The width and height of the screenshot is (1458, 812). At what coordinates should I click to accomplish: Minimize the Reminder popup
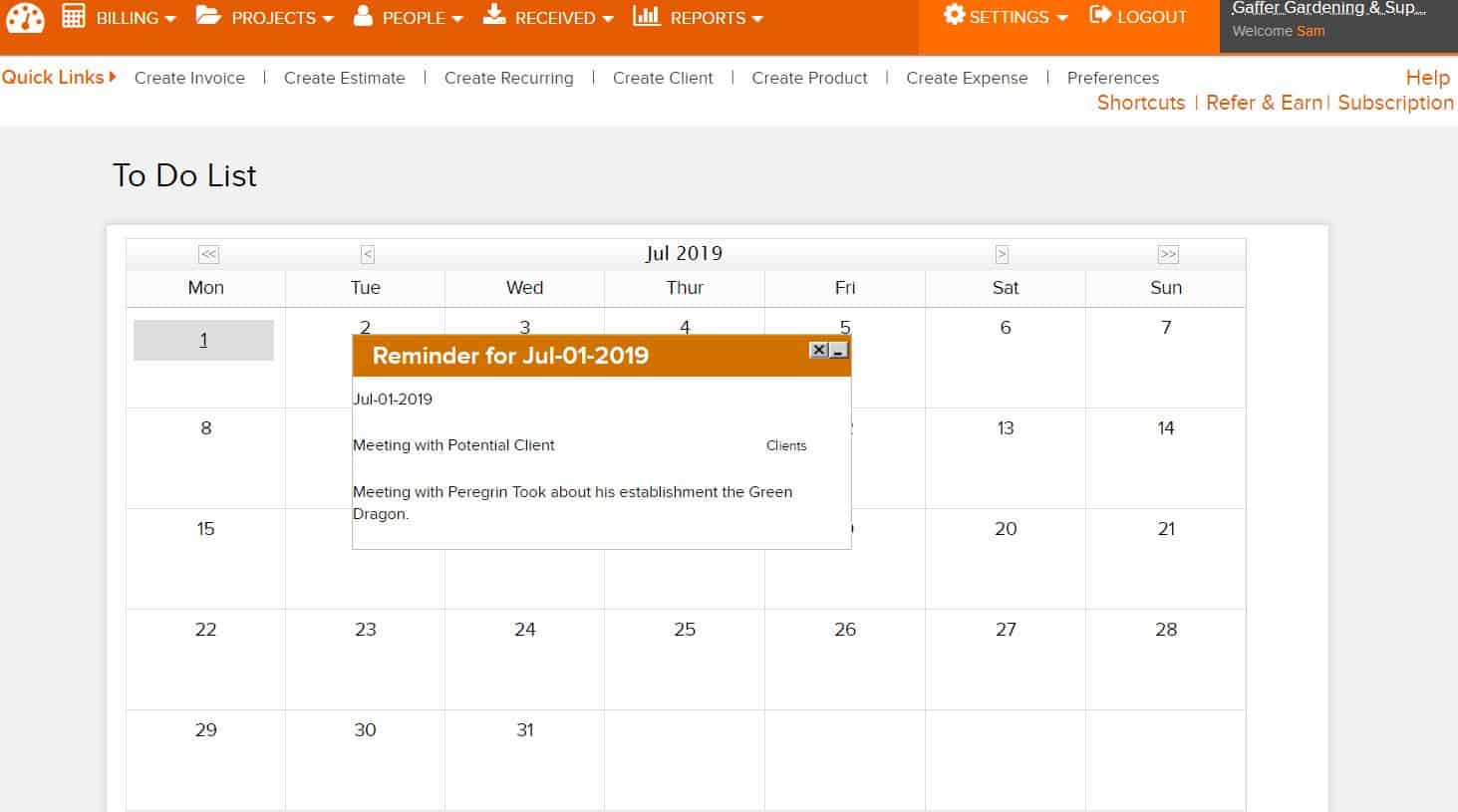pyautogui.click(x=838, y=350)
